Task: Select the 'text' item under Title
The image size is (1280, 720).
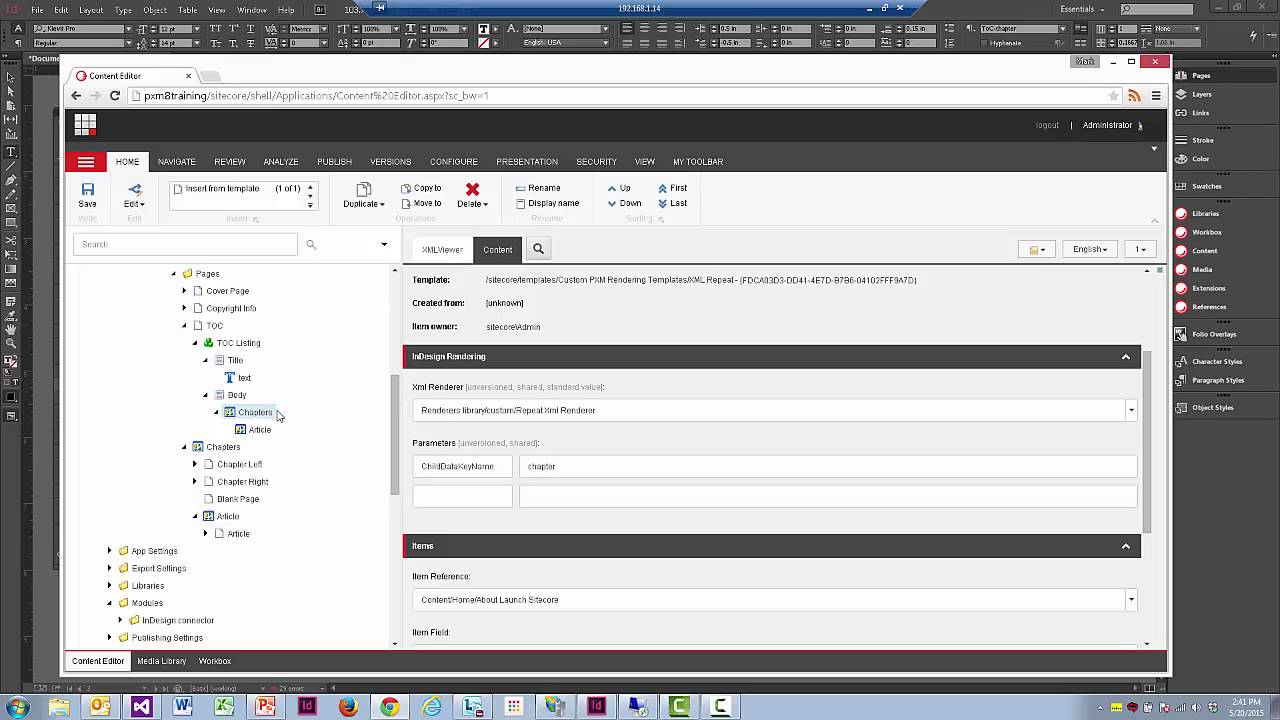Action: pyautogui.click(x=244, y=378)
